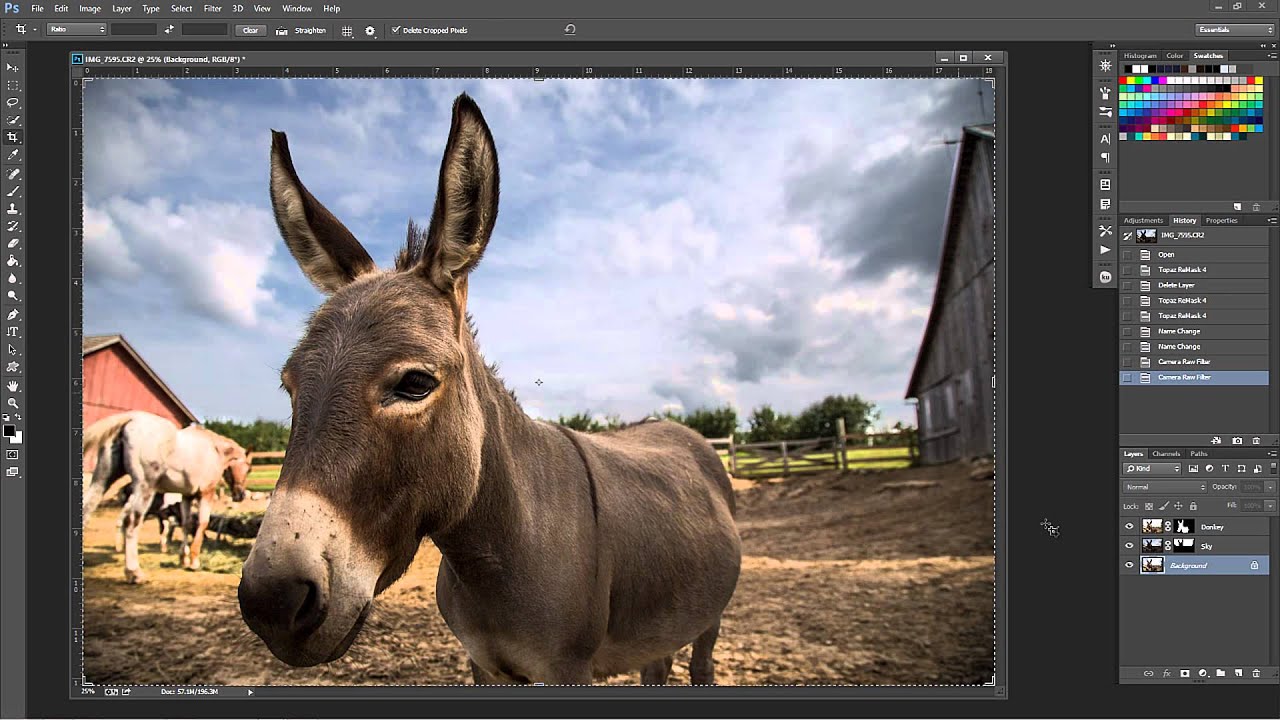Screen dimensions: 1280x720
Task: Create new adjustment layer icon
Action: click(x=1203, y=674)
